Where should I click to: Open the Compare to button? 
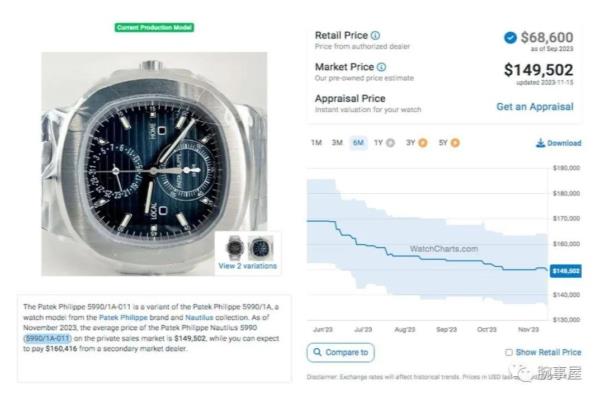pyautogui.click(x=341, y=352)
